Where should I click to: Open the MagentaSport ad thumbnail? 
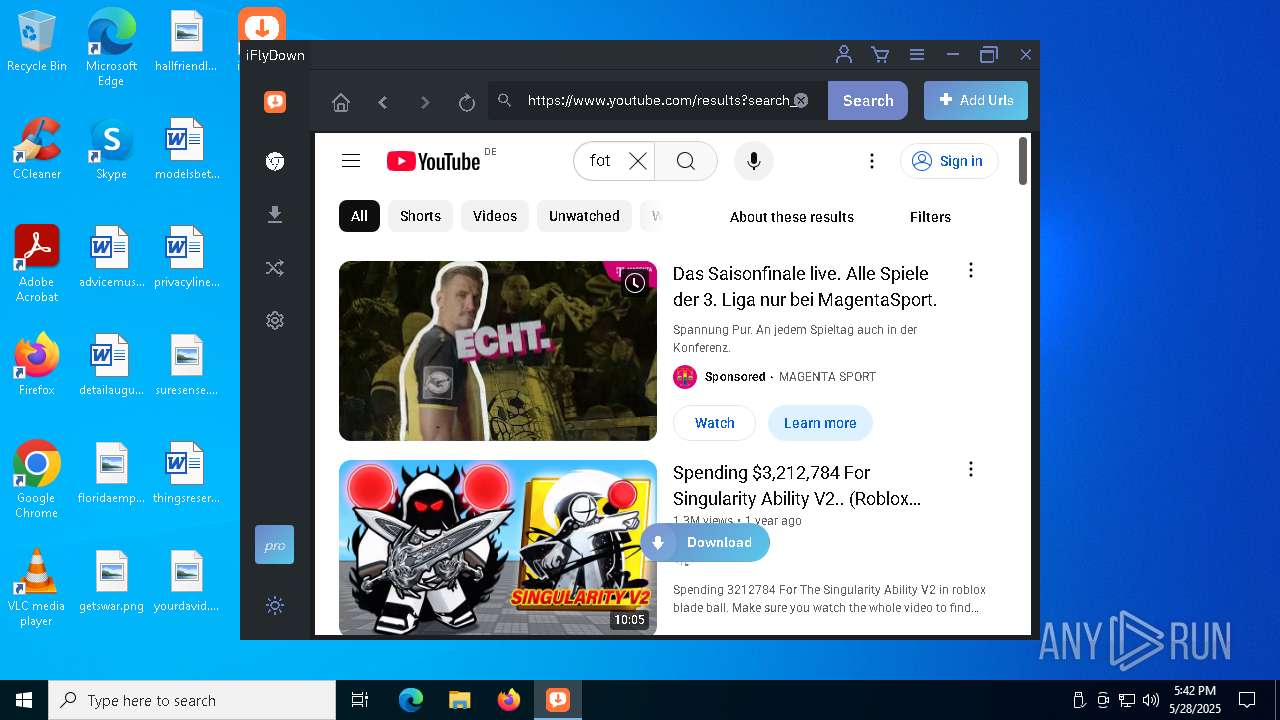[498, 351]
